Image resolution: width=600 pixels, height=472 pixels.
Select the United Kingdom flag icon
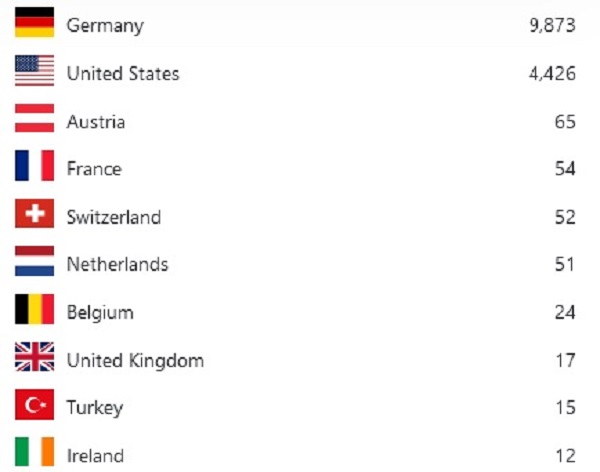34,357
